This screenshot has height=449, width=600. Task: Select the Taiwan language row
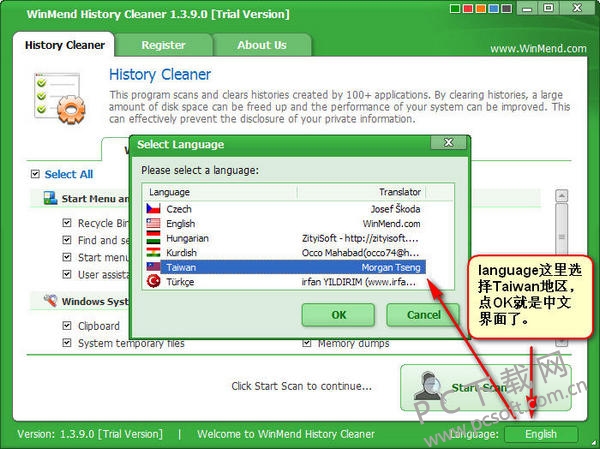click(x=286, y=267)
